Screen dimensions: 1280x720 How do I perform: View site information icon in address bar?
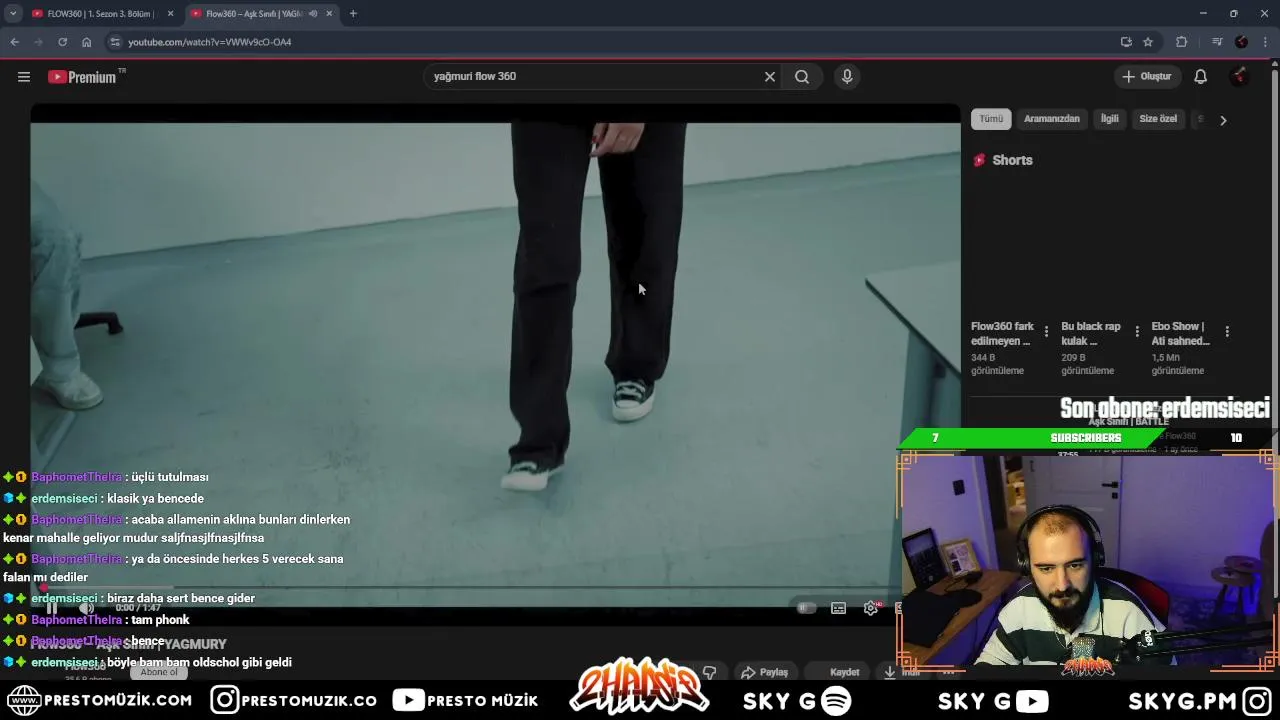pyautogui.click(x=115, y=42)
